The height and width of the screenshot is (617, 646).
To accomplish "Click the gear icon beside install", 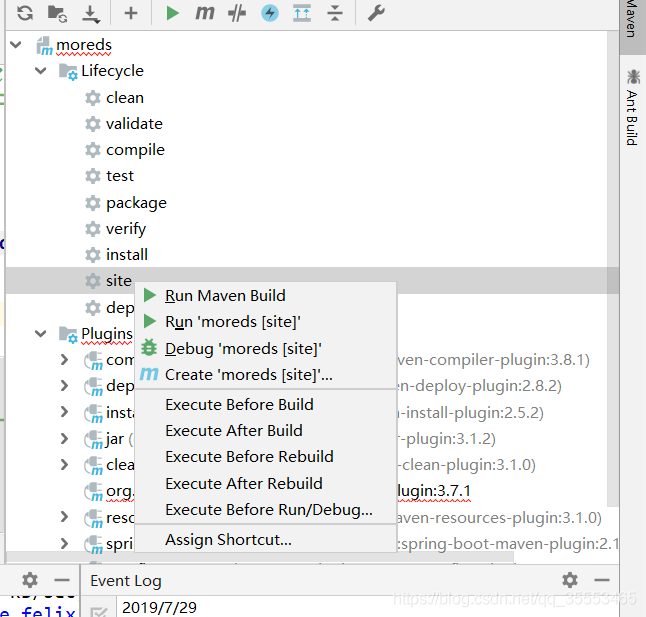I will pyautogui.click(x=93, y=255).
